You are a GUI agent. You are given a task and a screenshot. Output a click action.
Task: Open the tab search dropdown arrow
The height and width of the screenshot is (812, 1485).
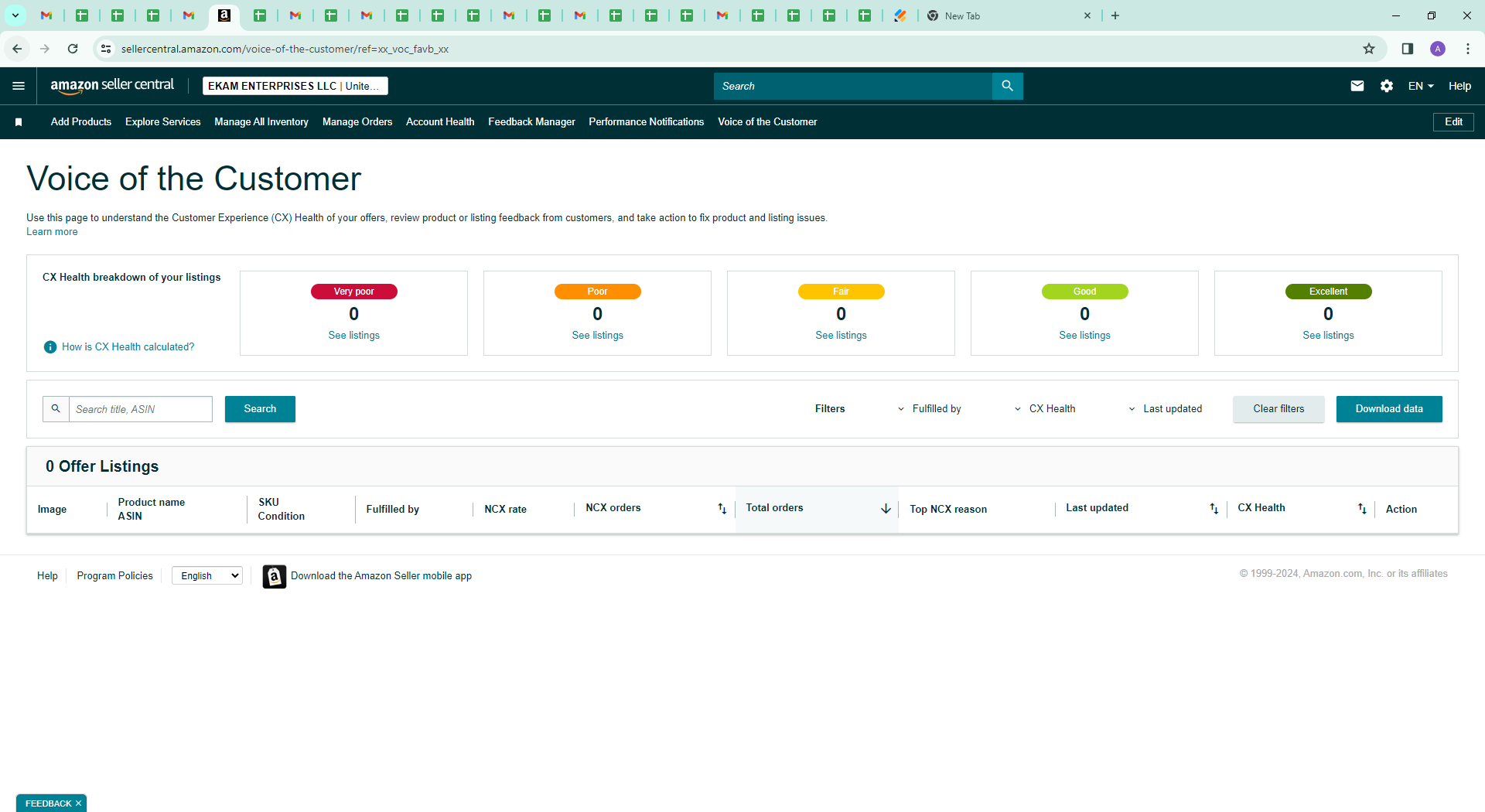(x=15, y=15)
